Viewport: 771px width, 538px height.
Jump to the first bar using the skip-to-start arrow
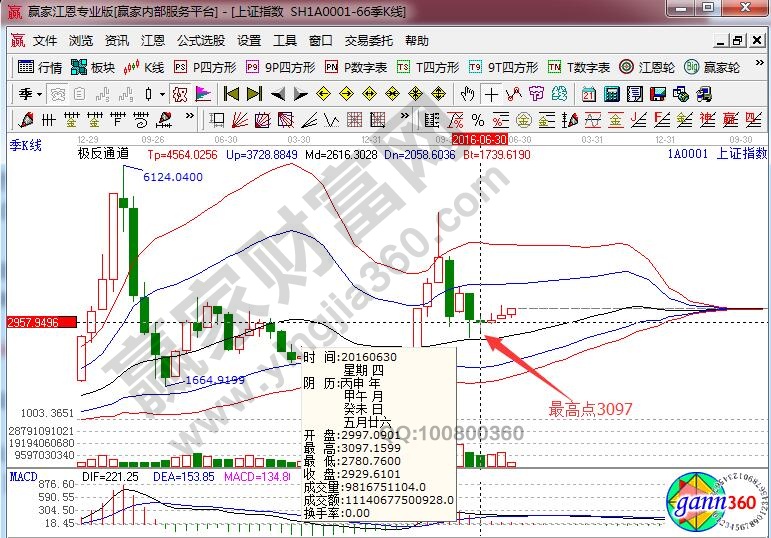coord(231,94)
